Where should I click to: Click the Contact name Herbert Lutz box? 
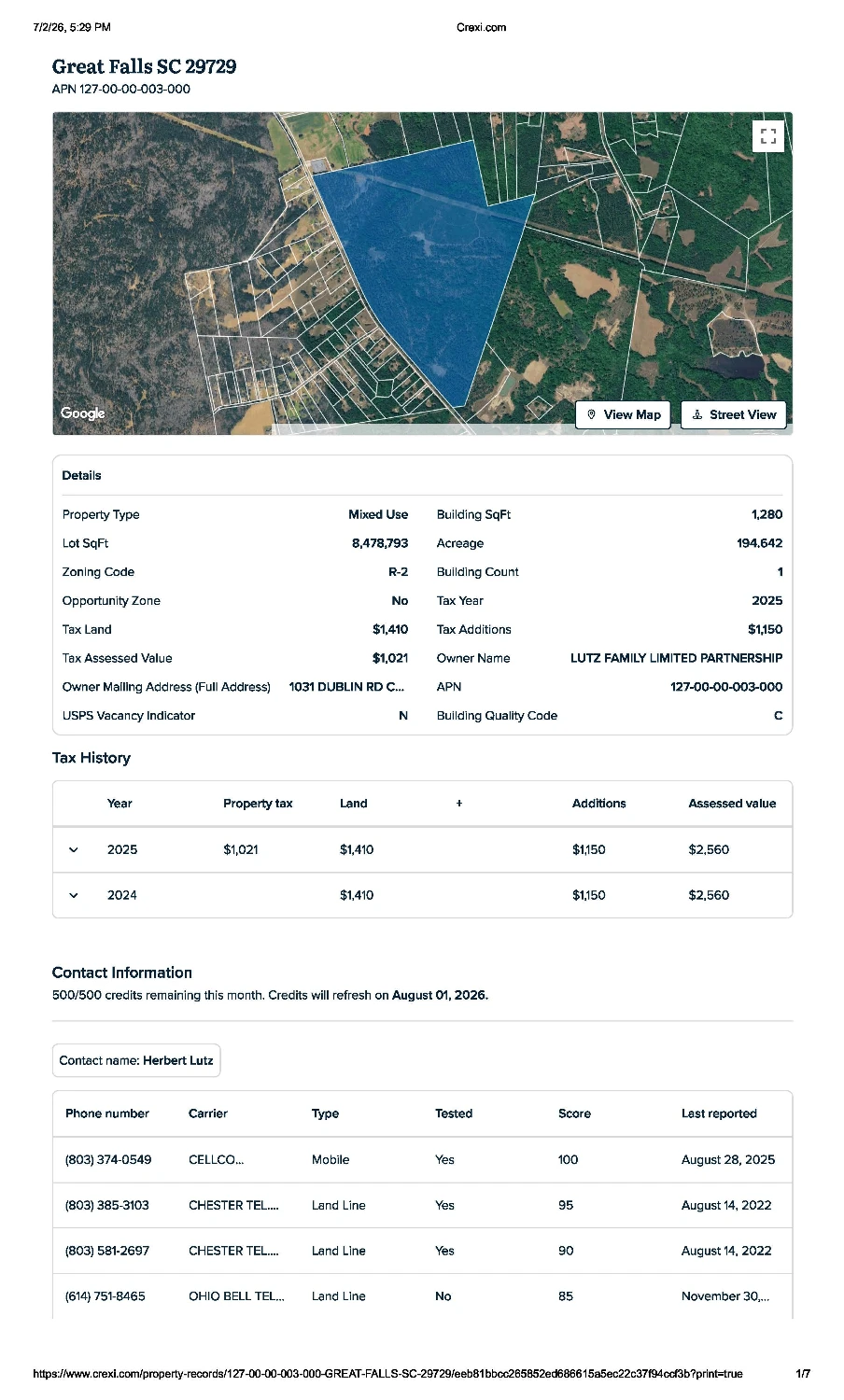(136, 1060)
